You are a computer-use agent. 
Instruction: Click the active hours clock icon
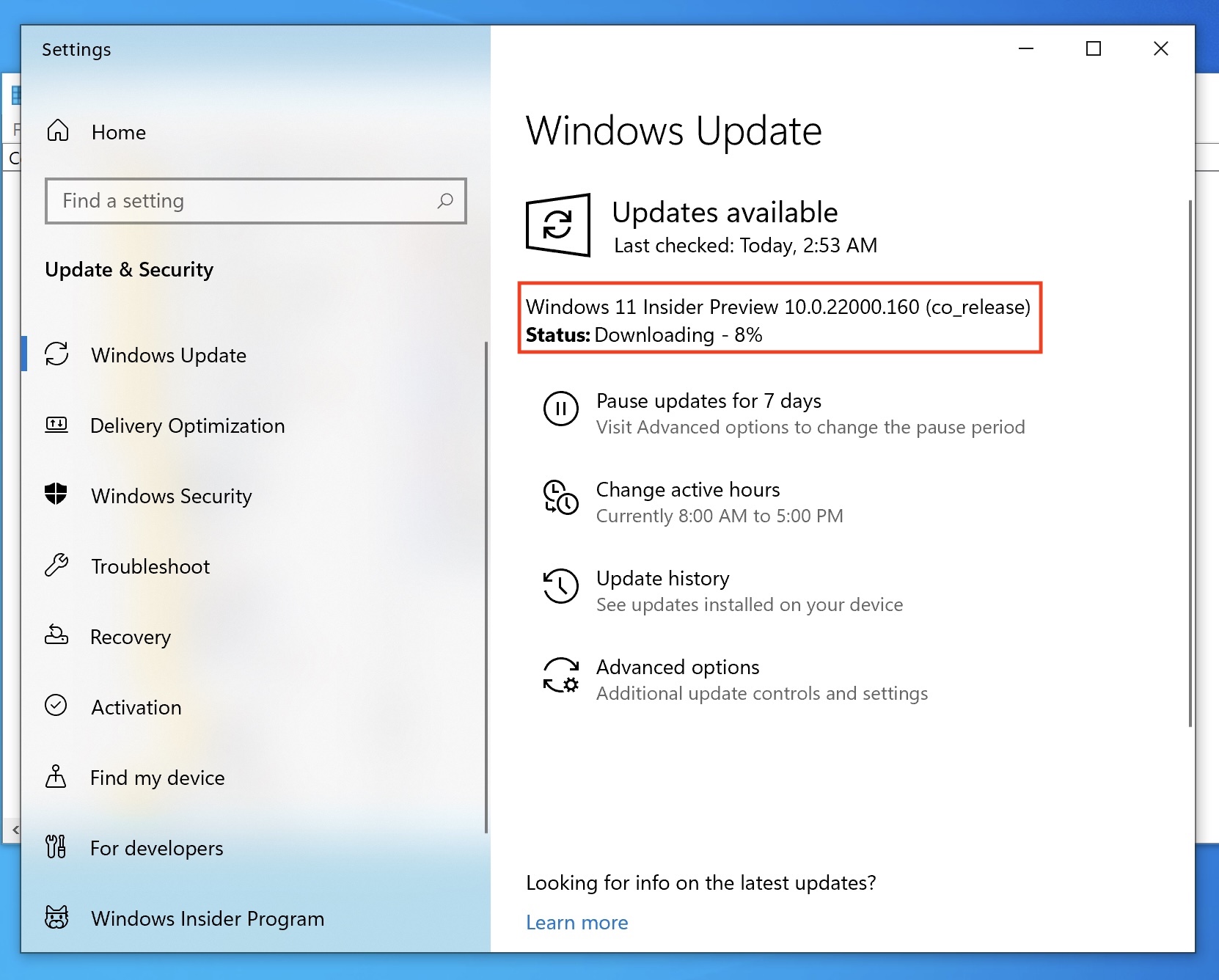[x=561, y=497]
